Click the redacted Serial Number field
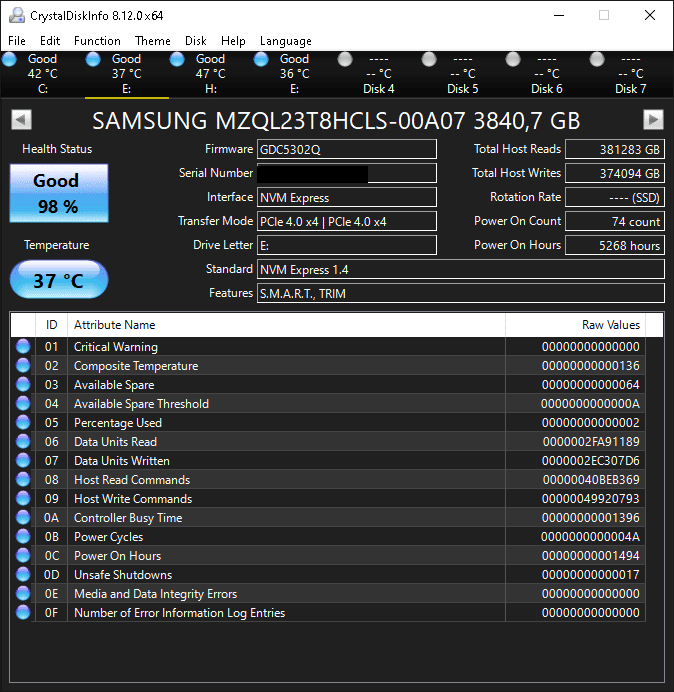 tap(347, 173)
